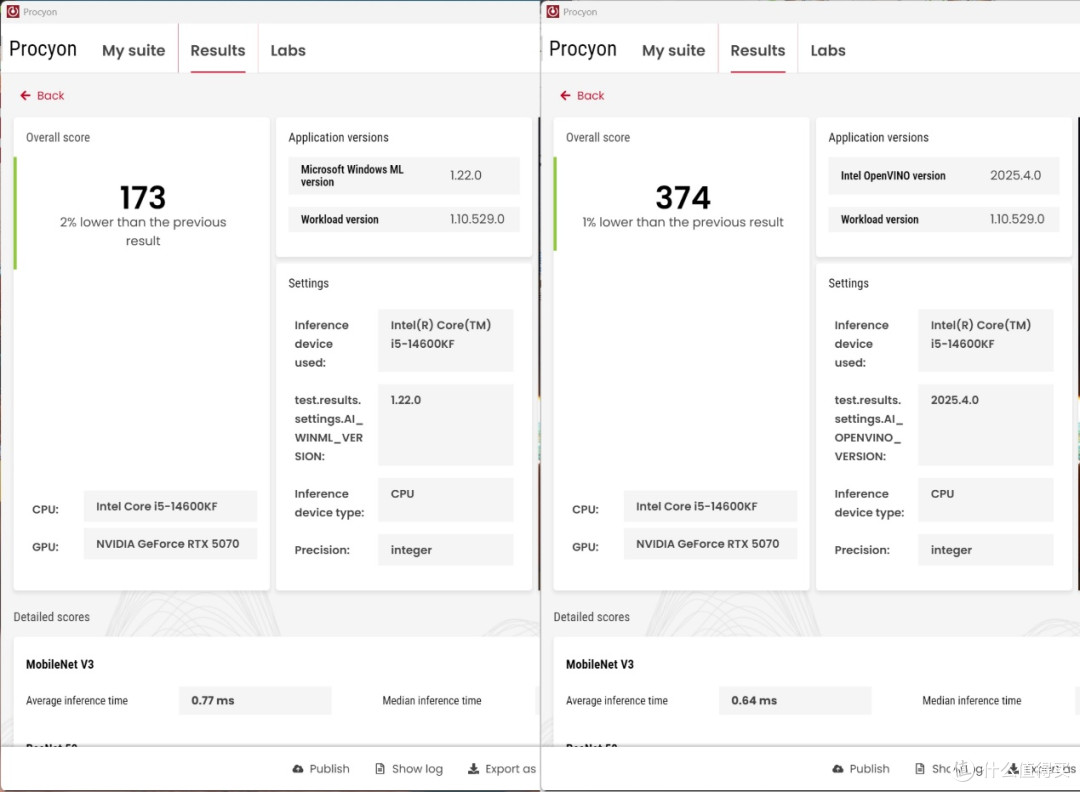Click Inference device type CPU in left window

pos(446,499)
